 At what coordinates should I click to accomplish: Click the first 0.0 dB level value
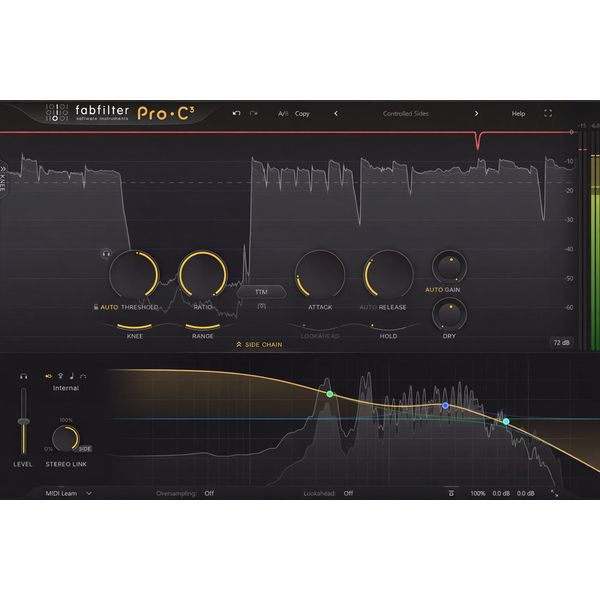[501, 494]
